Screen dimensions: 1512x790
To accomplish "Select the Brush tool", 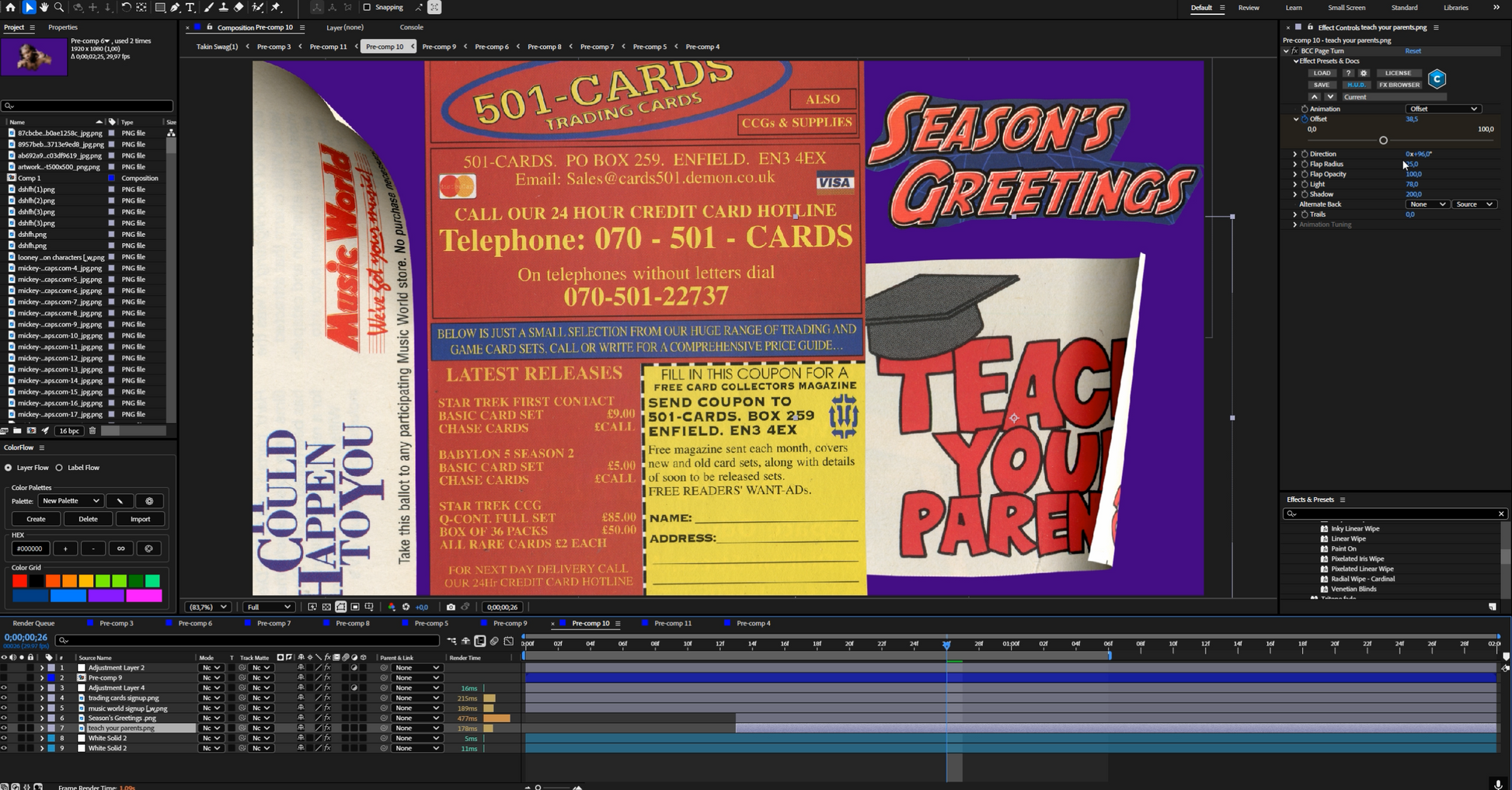I will coord(208,7).
